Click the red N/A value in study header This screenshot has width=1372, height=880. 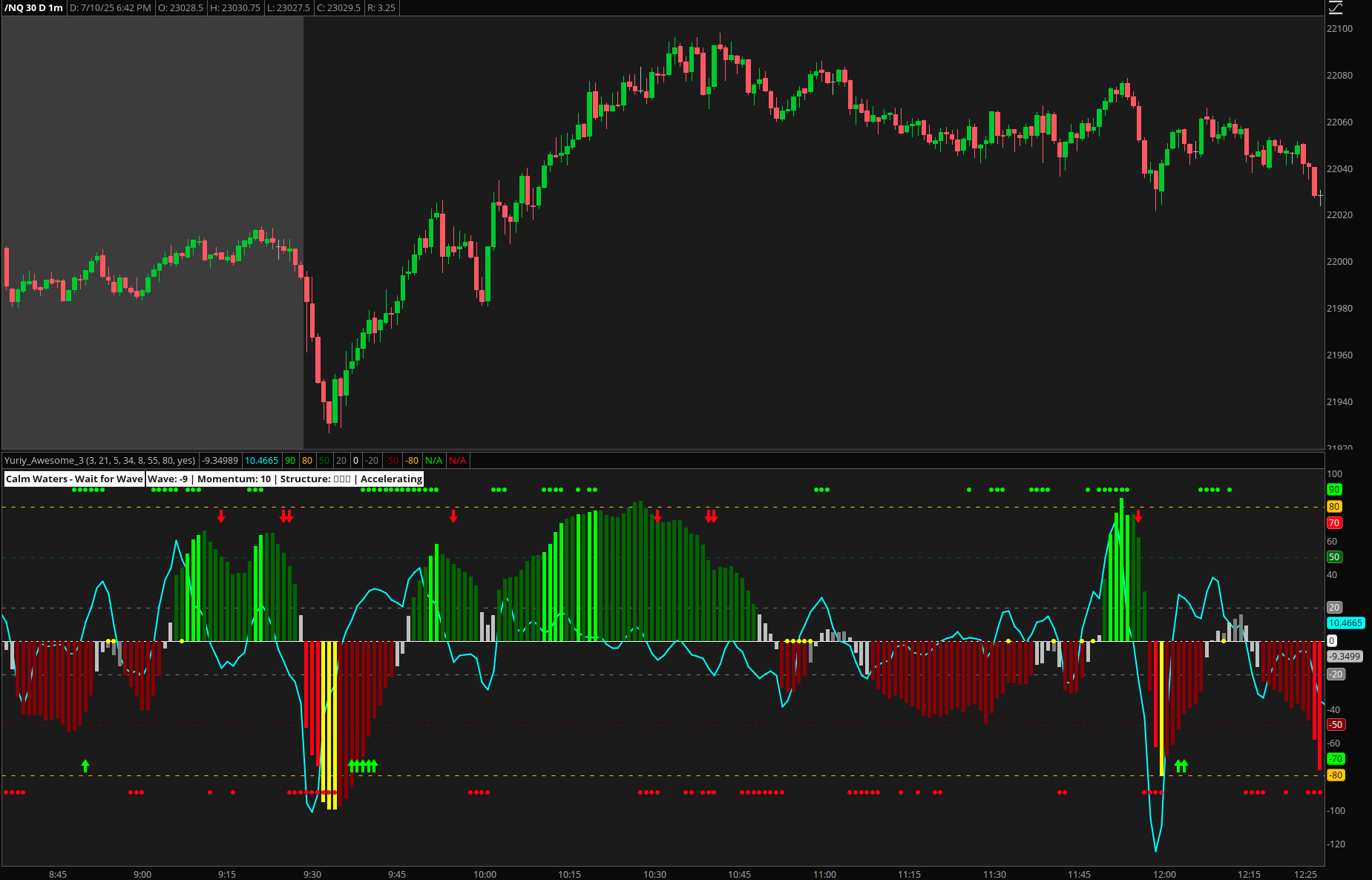coord(458,461)
